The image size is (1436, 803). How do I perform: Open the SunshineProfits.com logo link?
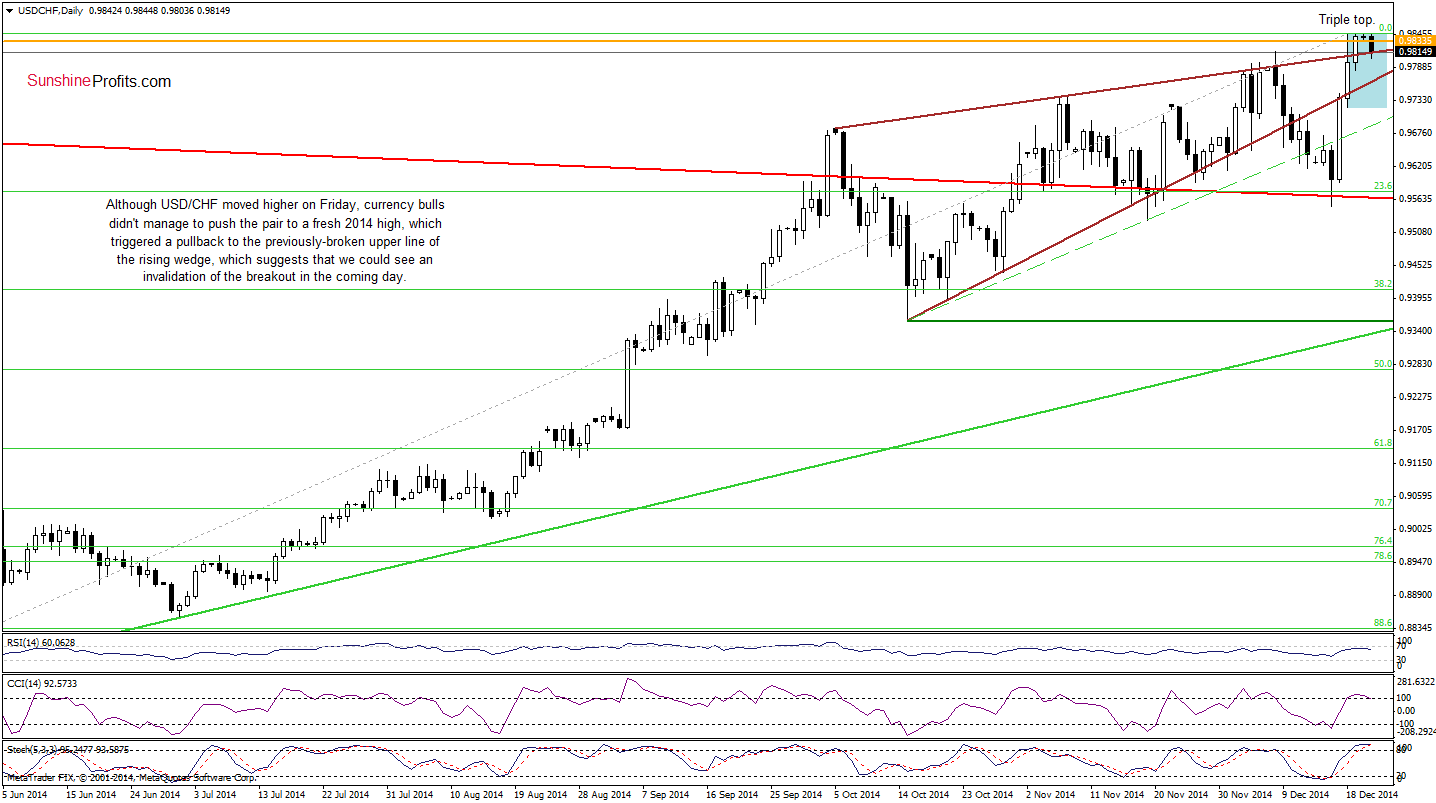99,82
